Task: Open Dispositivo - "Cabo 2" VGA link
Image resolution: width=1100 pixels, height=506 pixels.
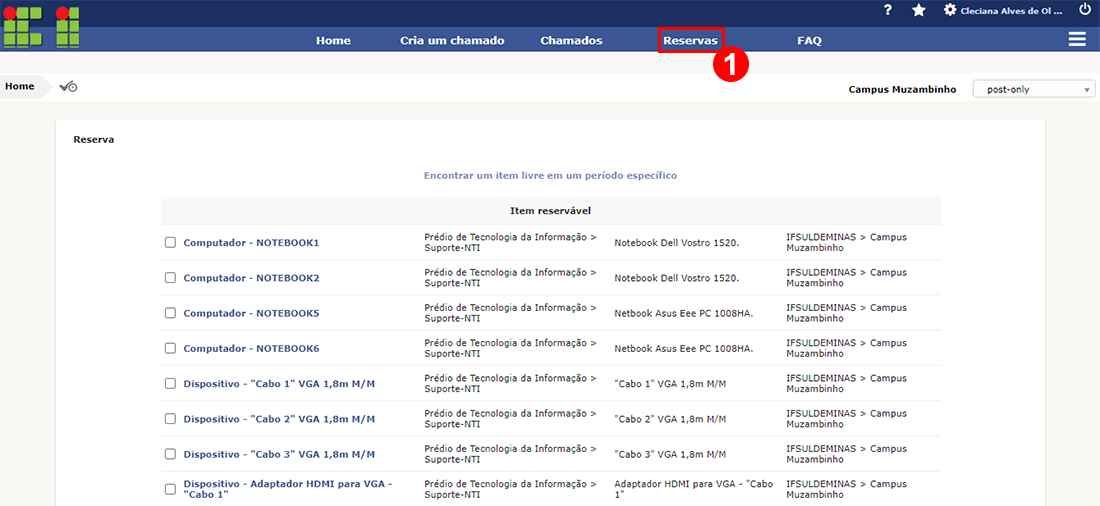Action: pos(279,419)
